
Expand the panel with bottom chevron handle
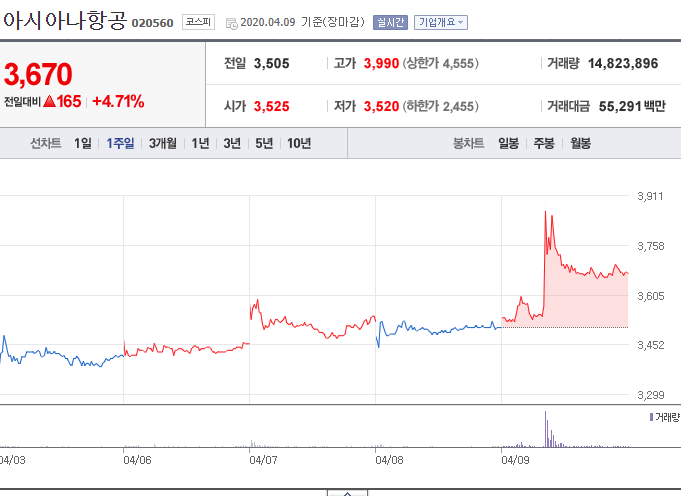pyautogui.click(x=347, y=493)
